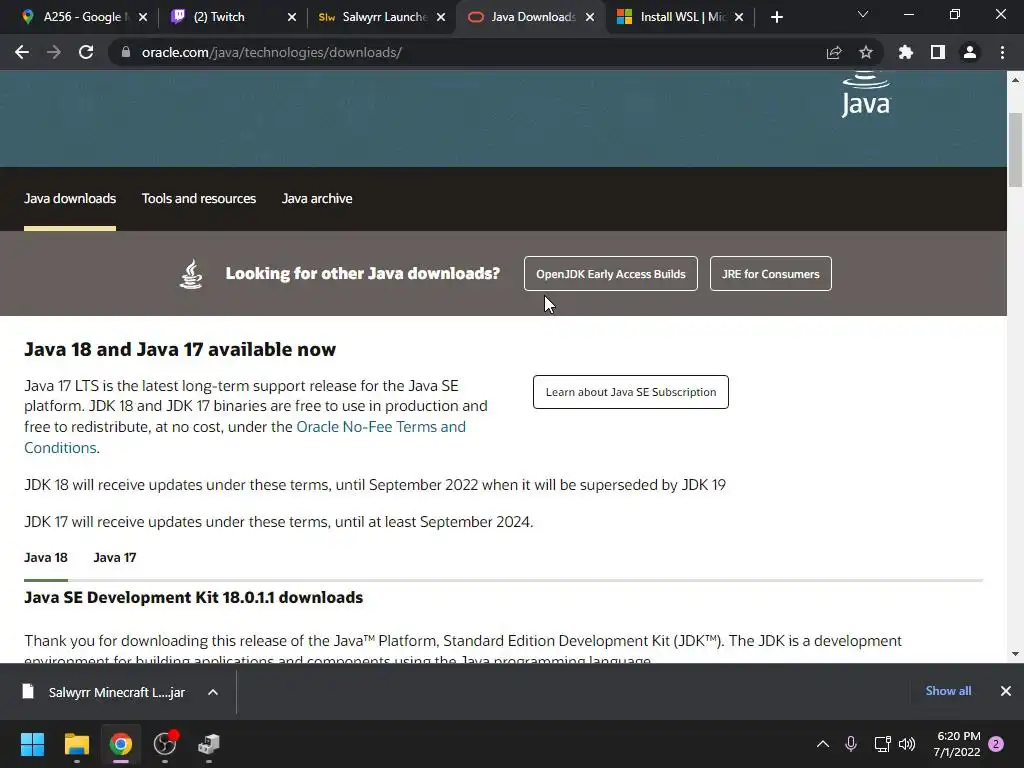Close the Java Downloads tab
This screenshot has height=768, width=1024.
point(590,17)
